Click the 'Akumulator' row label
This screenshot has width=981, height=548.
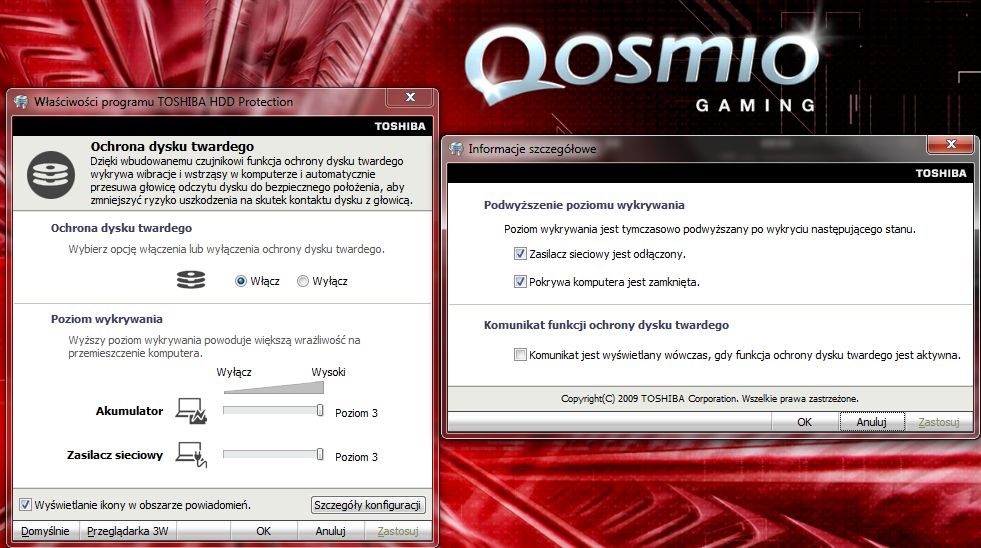[129, 411]
